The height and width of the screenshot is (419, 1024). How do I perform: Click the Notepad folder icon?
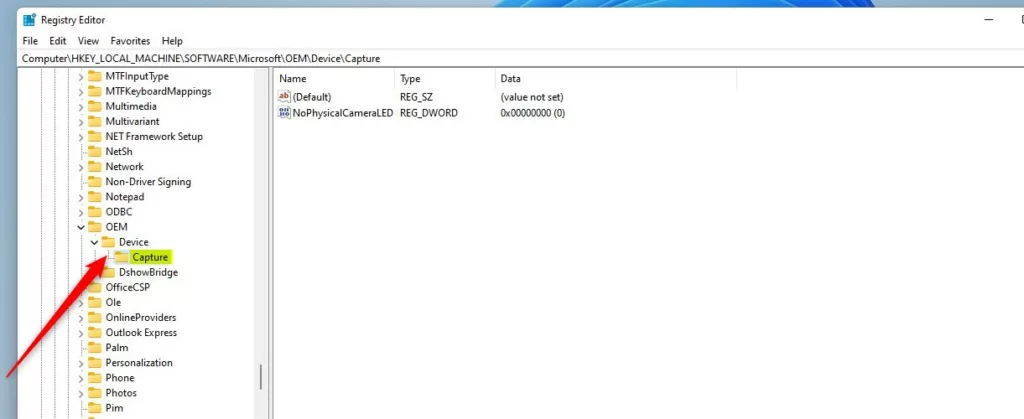click(x=95, y=196)
